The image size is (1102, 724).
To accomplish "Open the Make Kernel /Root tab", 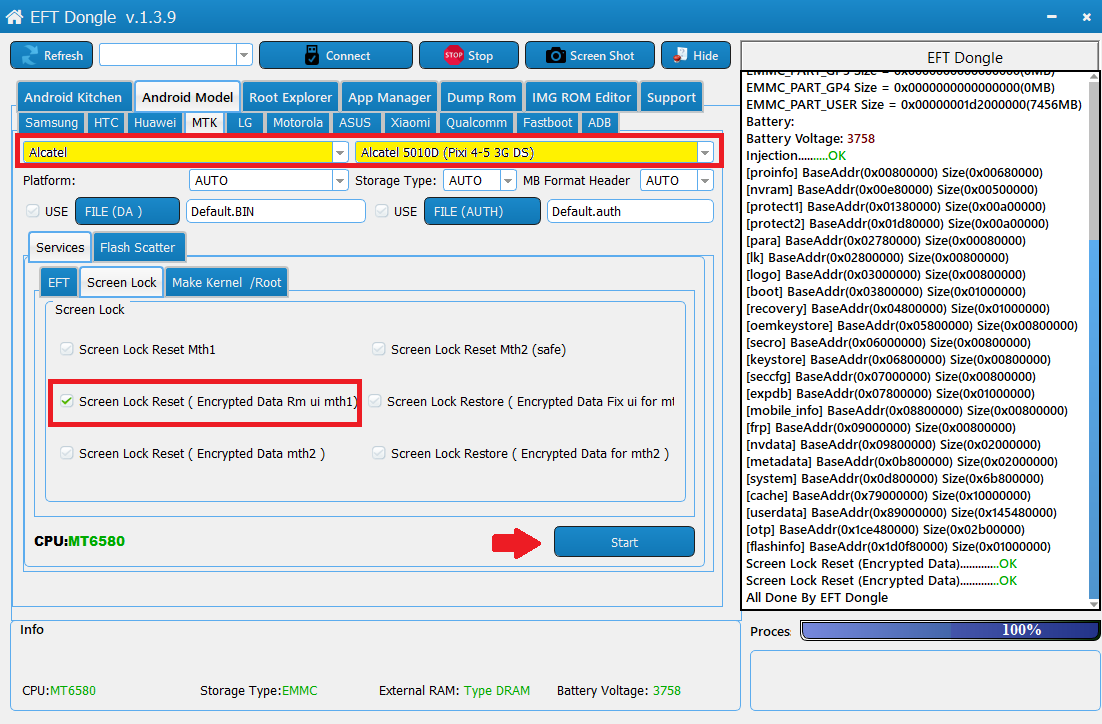I will 226,283.
